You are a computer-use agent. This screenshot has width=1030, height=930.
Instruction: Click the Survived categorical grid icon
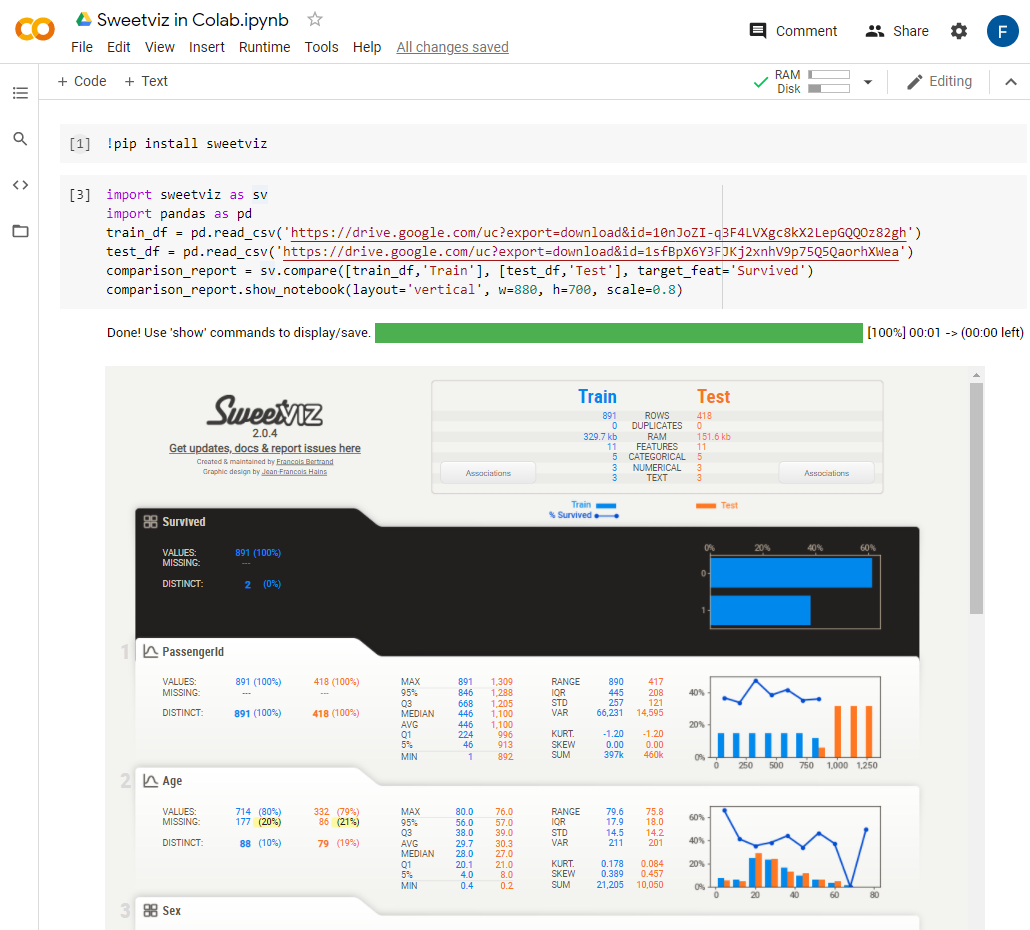(150, 521)
